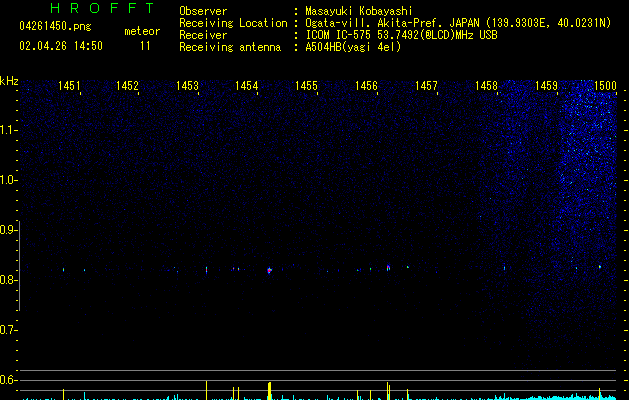Viewport: 629px width, 400px height.
Task: Click the meteor label
Action: [x=142, y=31]
